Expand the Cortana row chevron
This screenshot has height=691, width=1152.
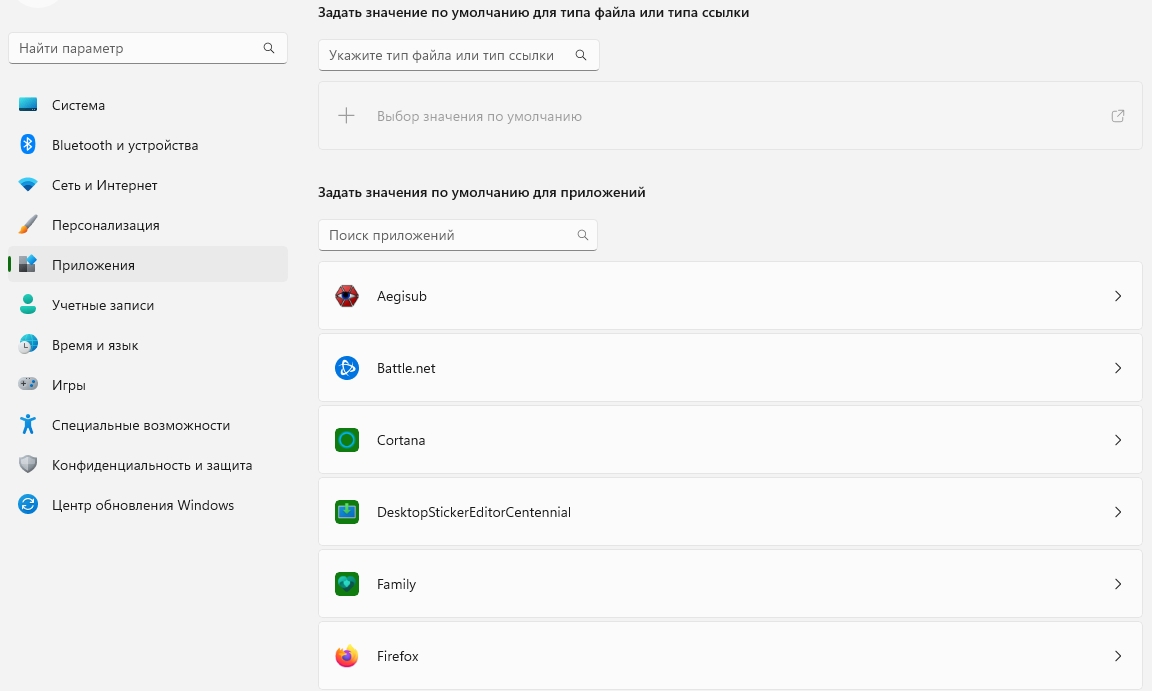[x=1117, y=440]
